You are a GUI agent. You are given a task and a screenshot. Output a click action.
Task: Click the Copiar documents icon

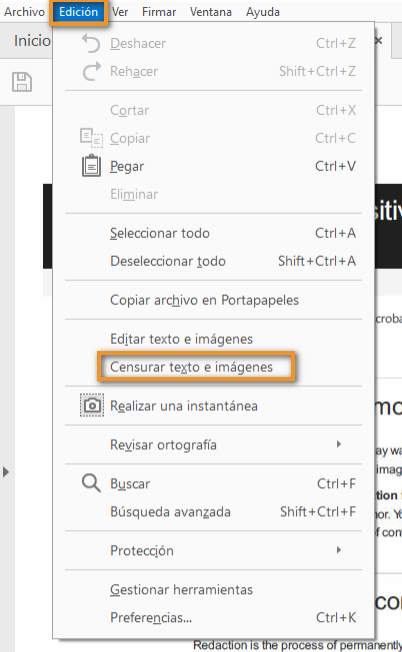tap(91, 138)
